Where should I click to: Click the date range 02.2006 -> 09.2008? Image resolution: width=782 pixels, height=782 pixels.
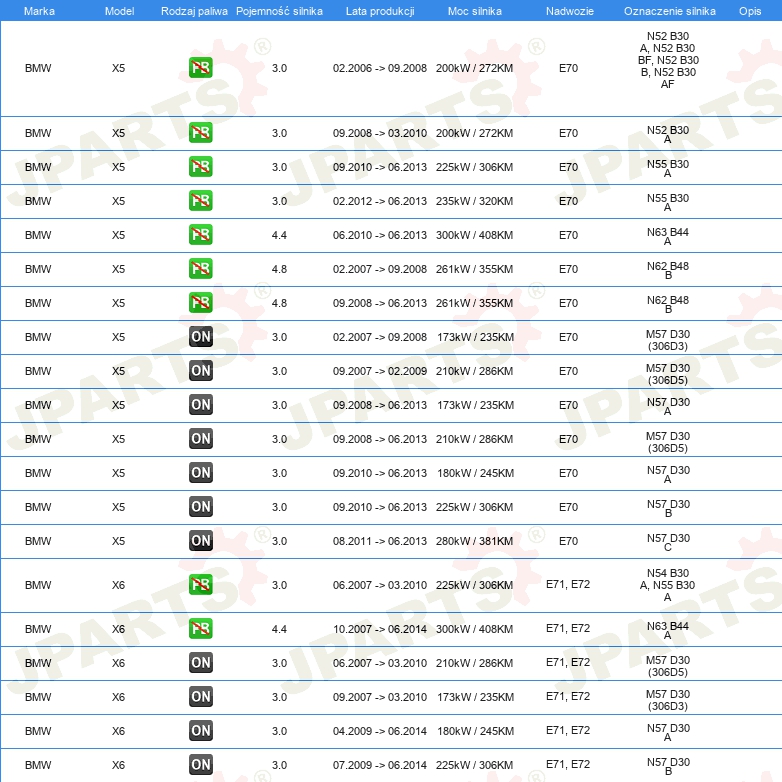pyautogui.click(x=380, y=68)
